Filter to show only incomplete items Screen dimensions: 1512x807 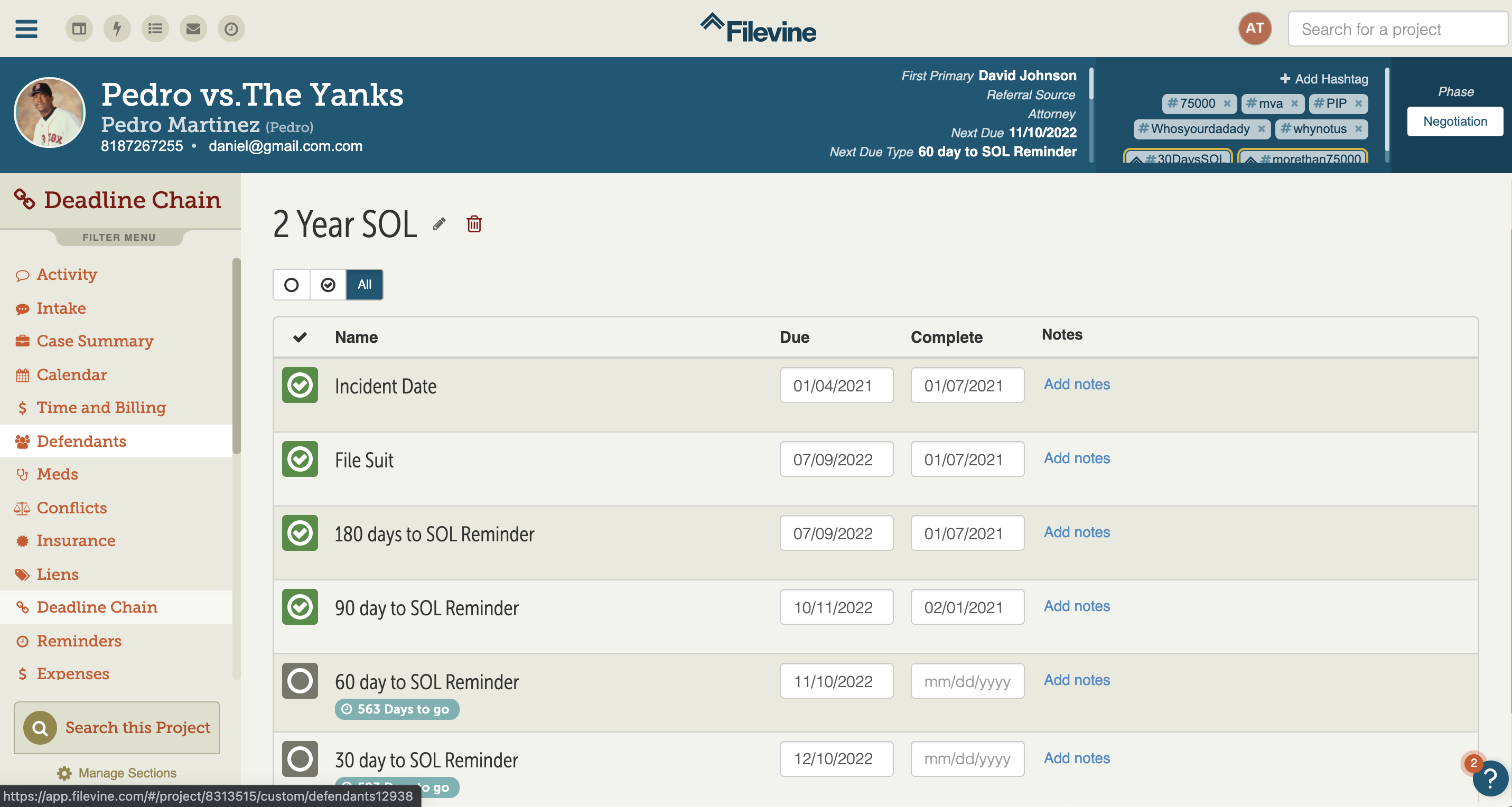click(x=291, y=285)
